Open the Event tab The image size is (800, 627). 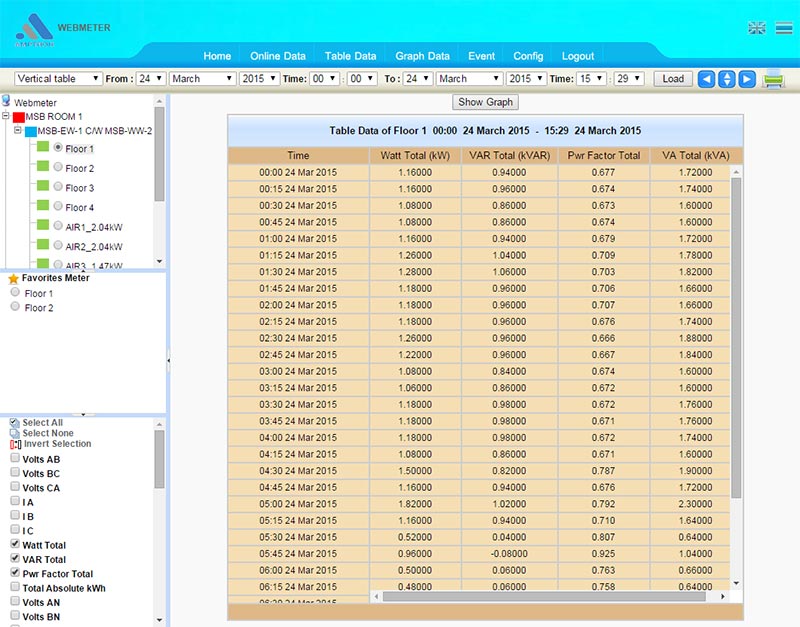pyautogui.click(x=481, y=56)
